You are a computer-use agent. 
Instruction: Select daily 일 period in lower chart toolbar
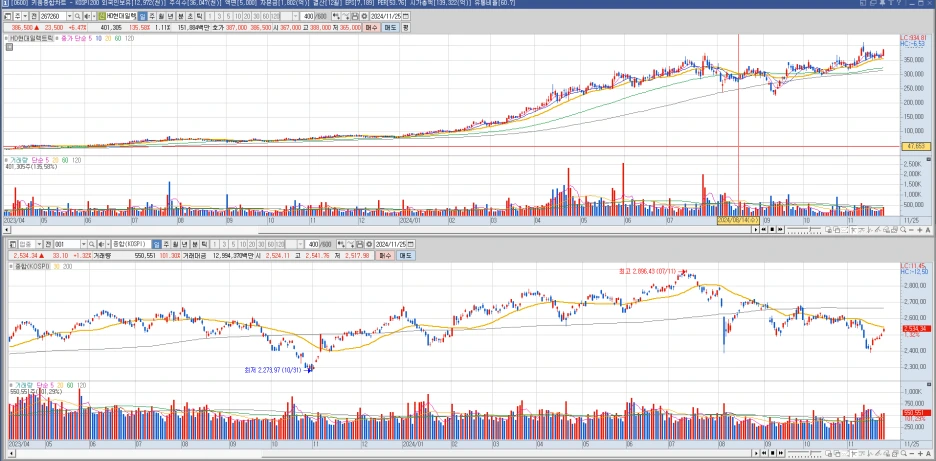tap(156, 244)
